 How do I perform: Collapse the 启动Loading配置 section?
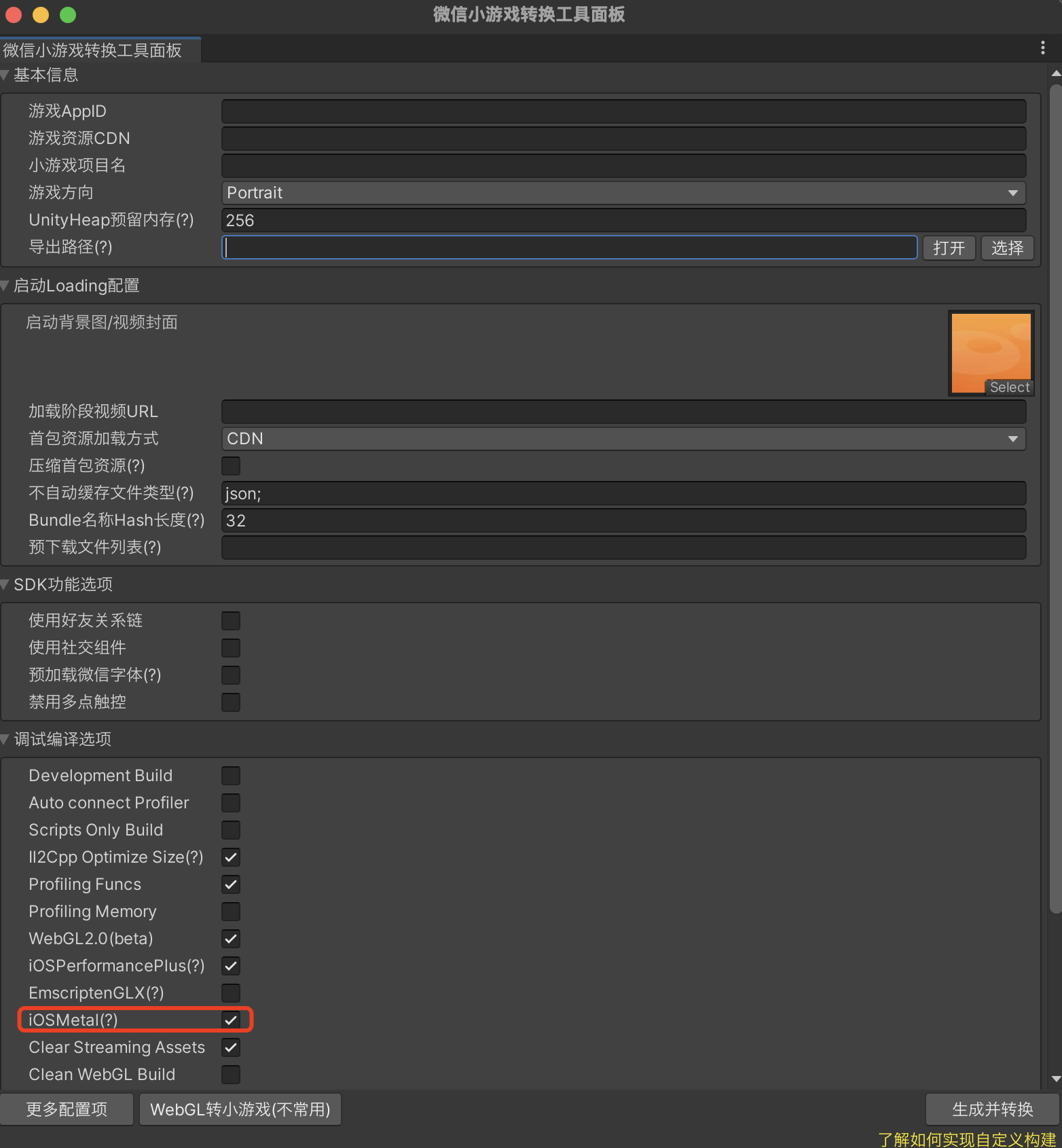5,286
